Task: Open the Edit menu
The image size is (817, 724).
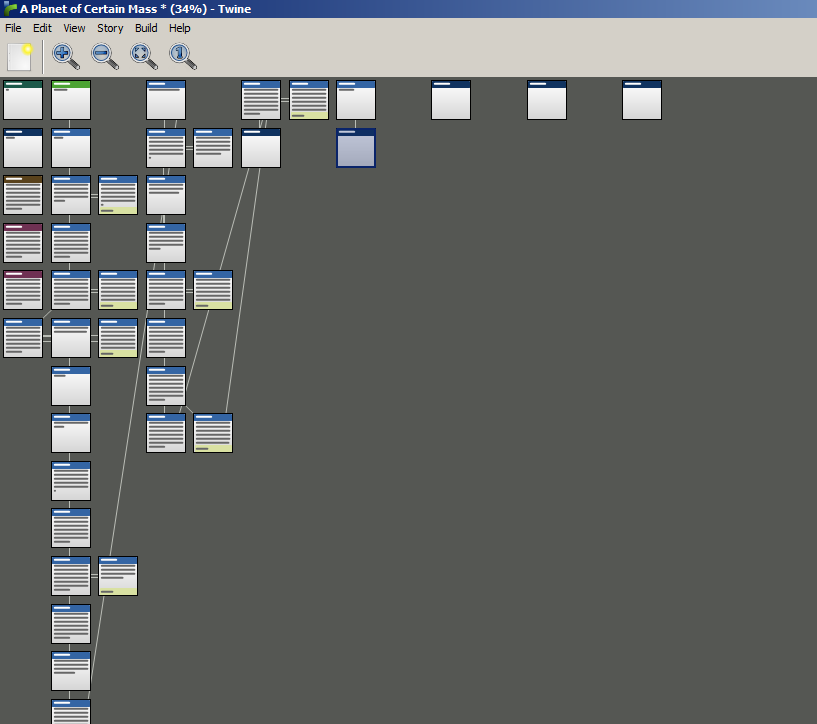Action: [x=42, y=28]
